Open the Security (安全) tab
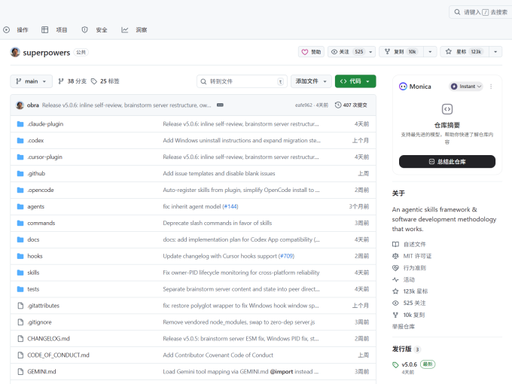The width and height of the screenshot is (512, 384). tap(94, 30)
